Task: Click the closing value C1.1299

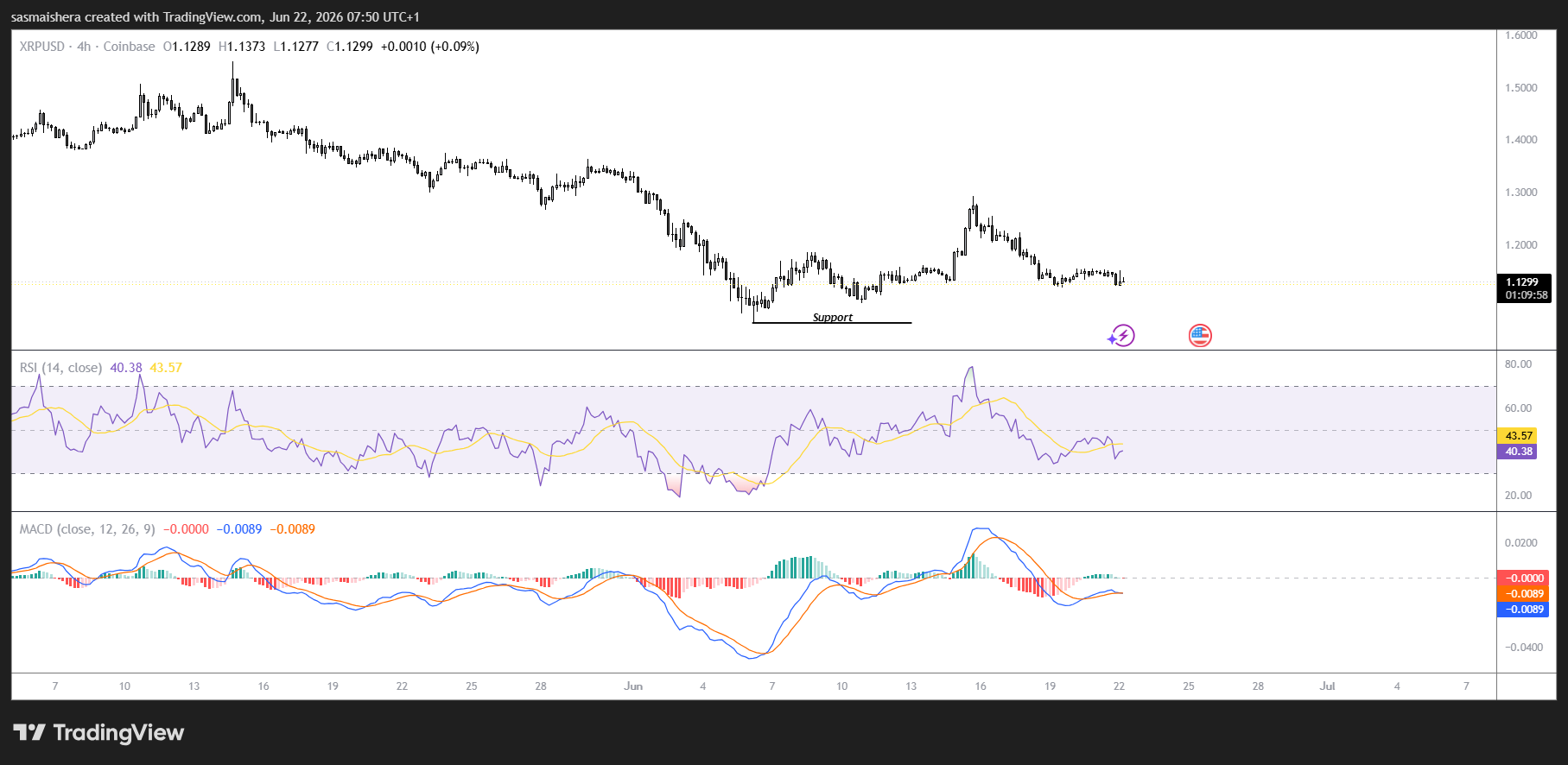Action: (x=350, y=47)
